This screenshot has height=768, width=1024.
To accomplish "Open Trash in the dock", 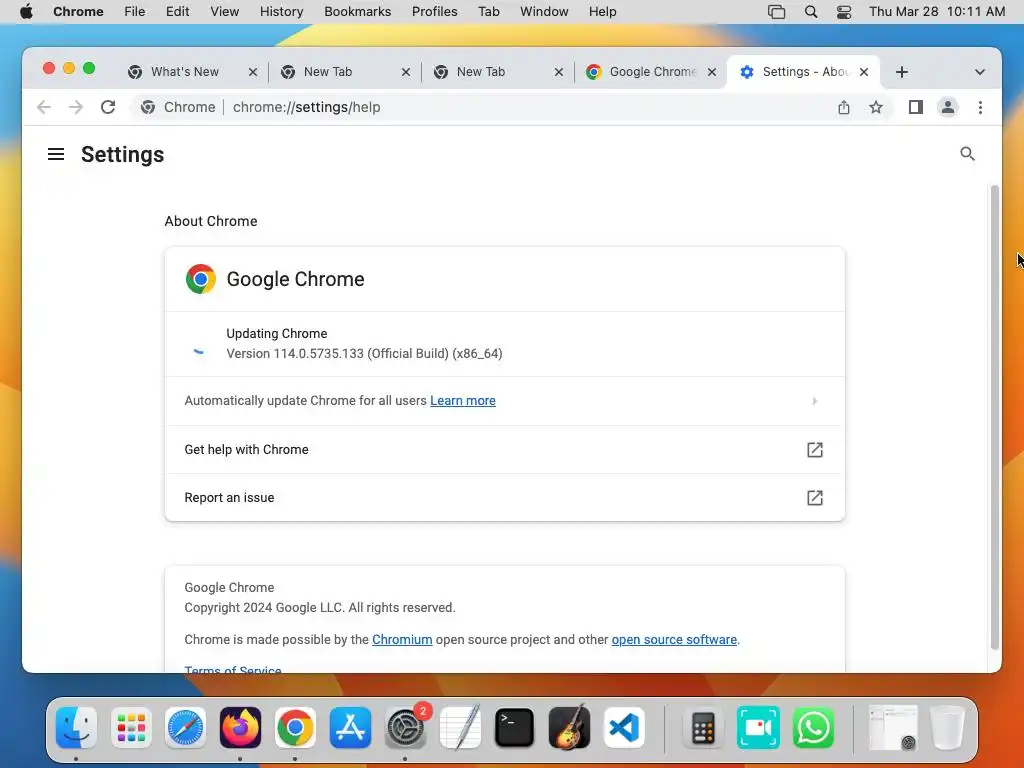I will [947, 727].
